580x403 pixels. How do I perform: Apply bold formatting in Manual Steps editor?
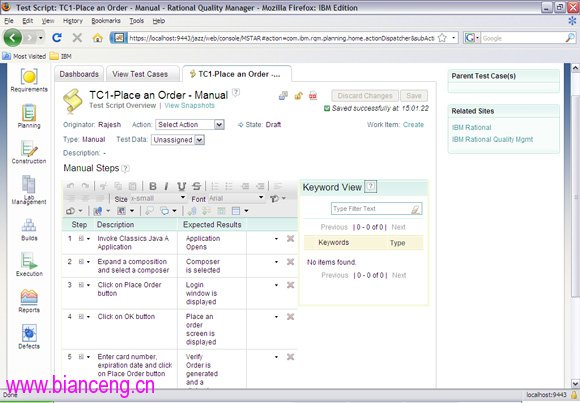tap(152, 186)
